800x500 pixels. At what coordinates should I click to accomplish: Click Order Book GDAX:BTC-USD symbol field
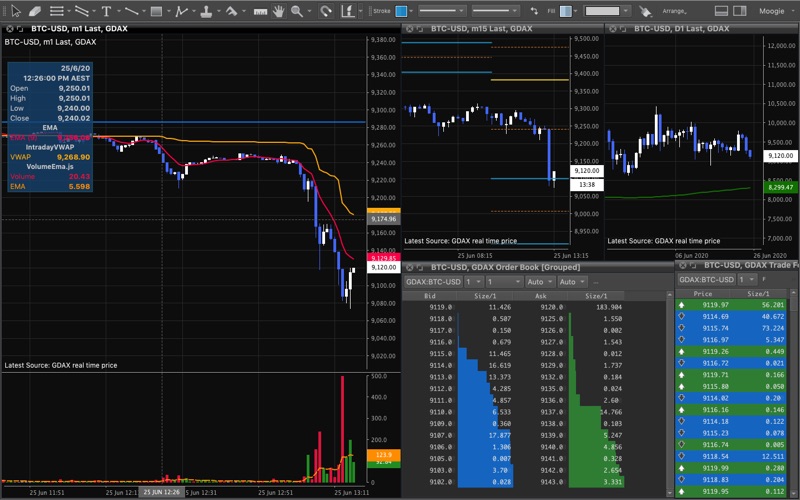click(433, 282)
